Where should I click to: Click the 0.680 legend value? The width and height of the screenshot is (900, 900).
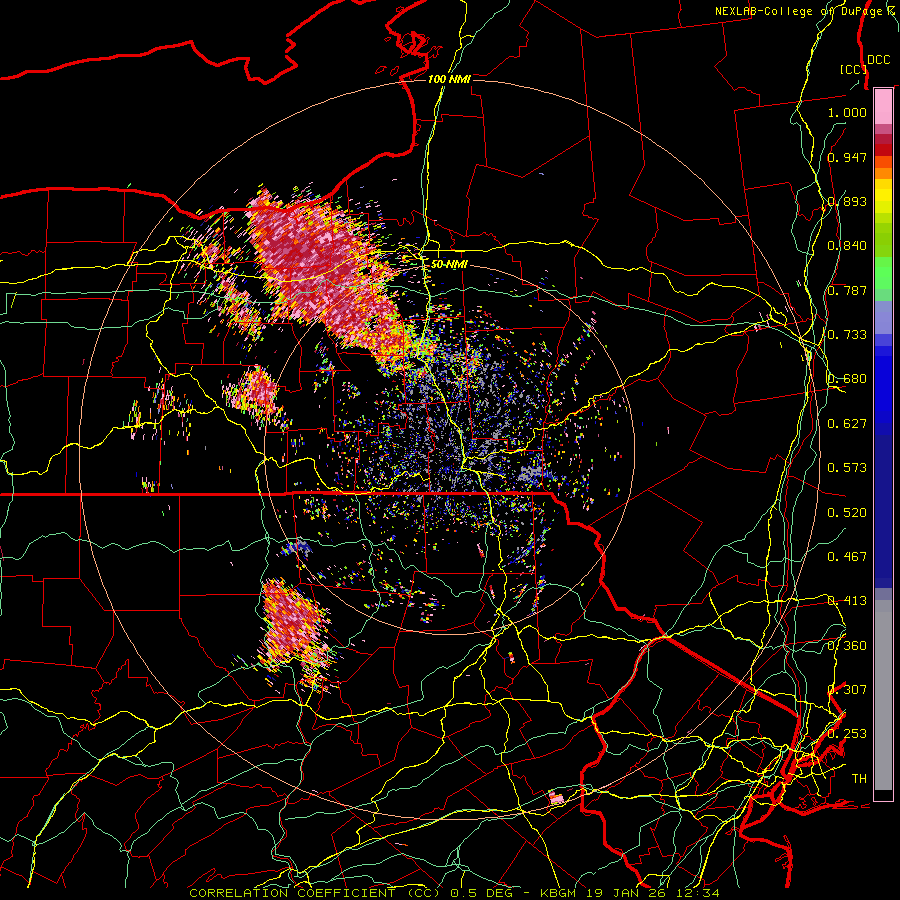click(847, 379)
